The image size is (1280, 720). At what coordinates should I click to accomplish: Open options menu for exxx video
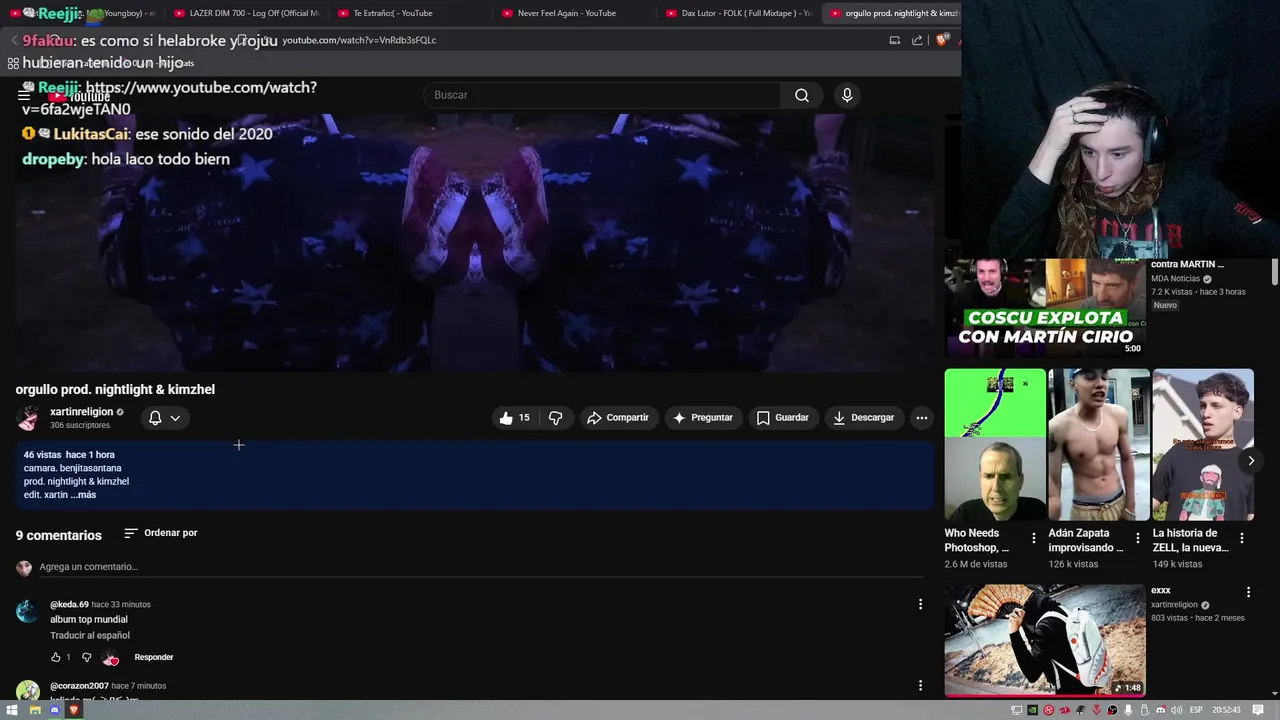click(1248, 592)
